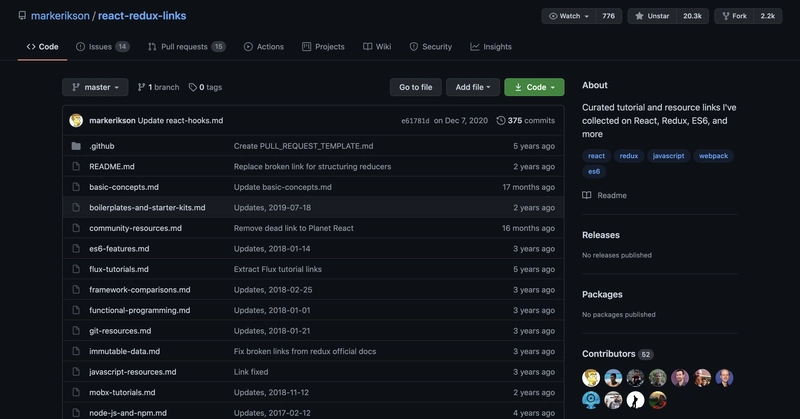
Task: Click markerikson's avatar in the commit header
Action: pyautogui.click(x=76, y=120)
